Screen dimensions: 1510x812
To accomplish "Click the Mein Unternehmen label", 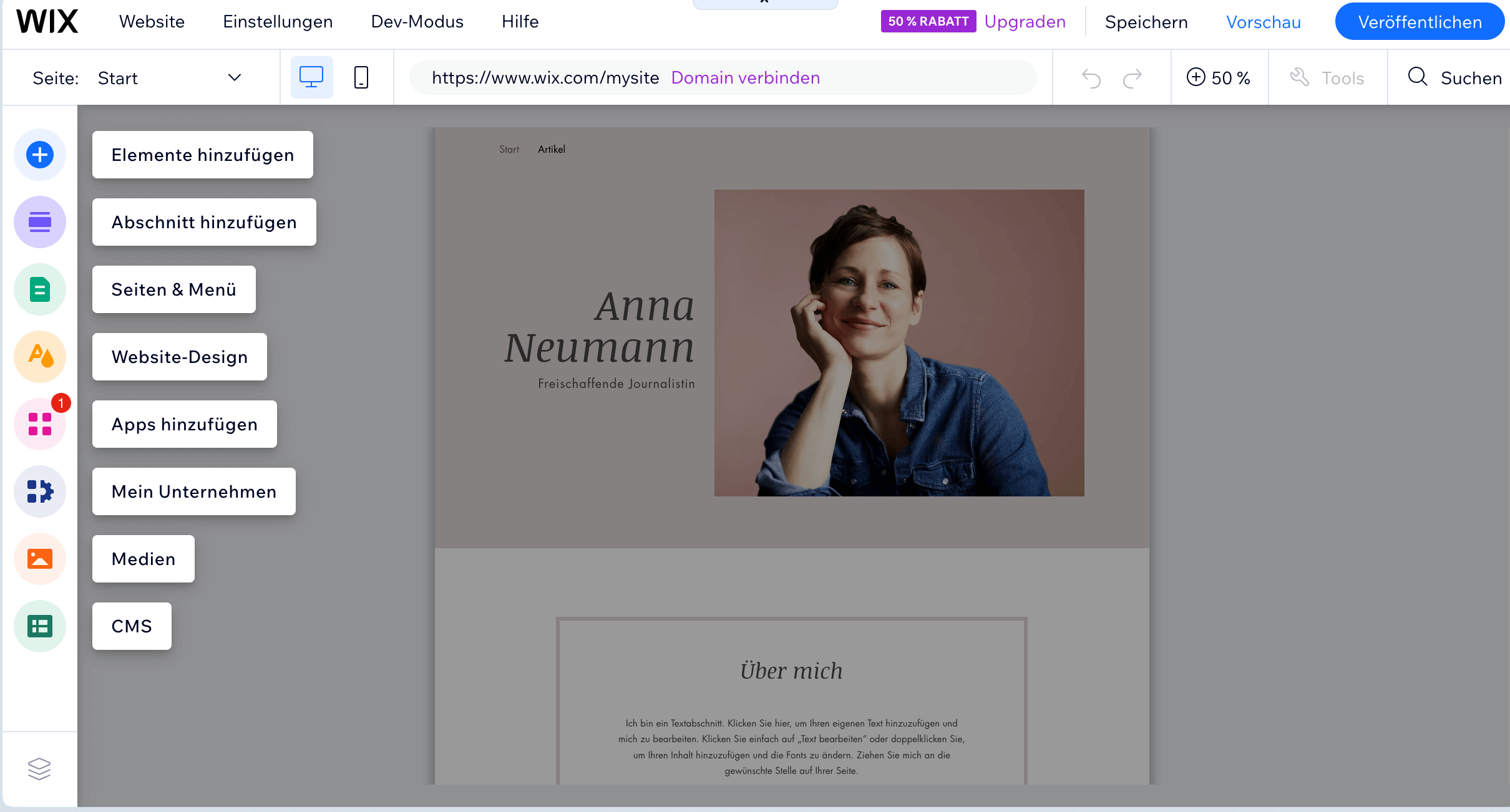I will click(x=194, y=491).
